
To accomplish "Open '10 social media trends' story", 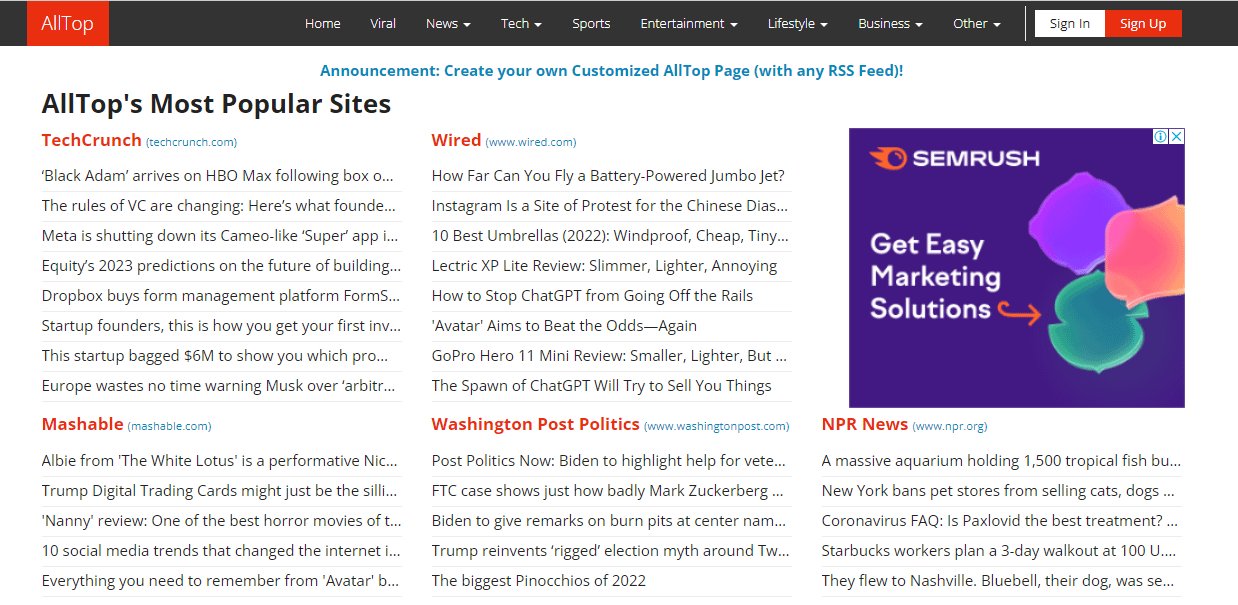I will 221,551.
